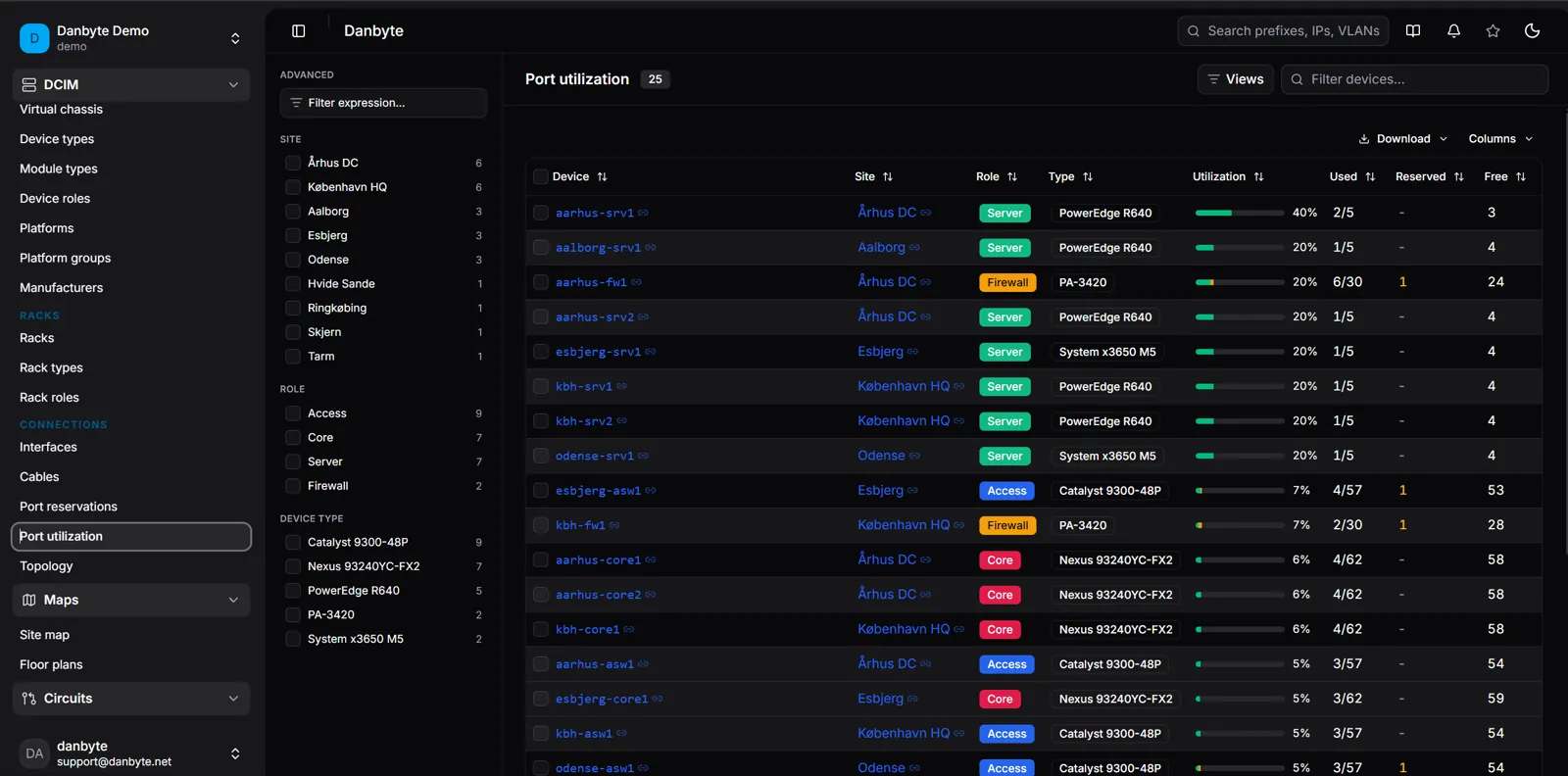Open the Views menu
Viewport: 1568px width, 776px height.
[x=1236, y=79]
